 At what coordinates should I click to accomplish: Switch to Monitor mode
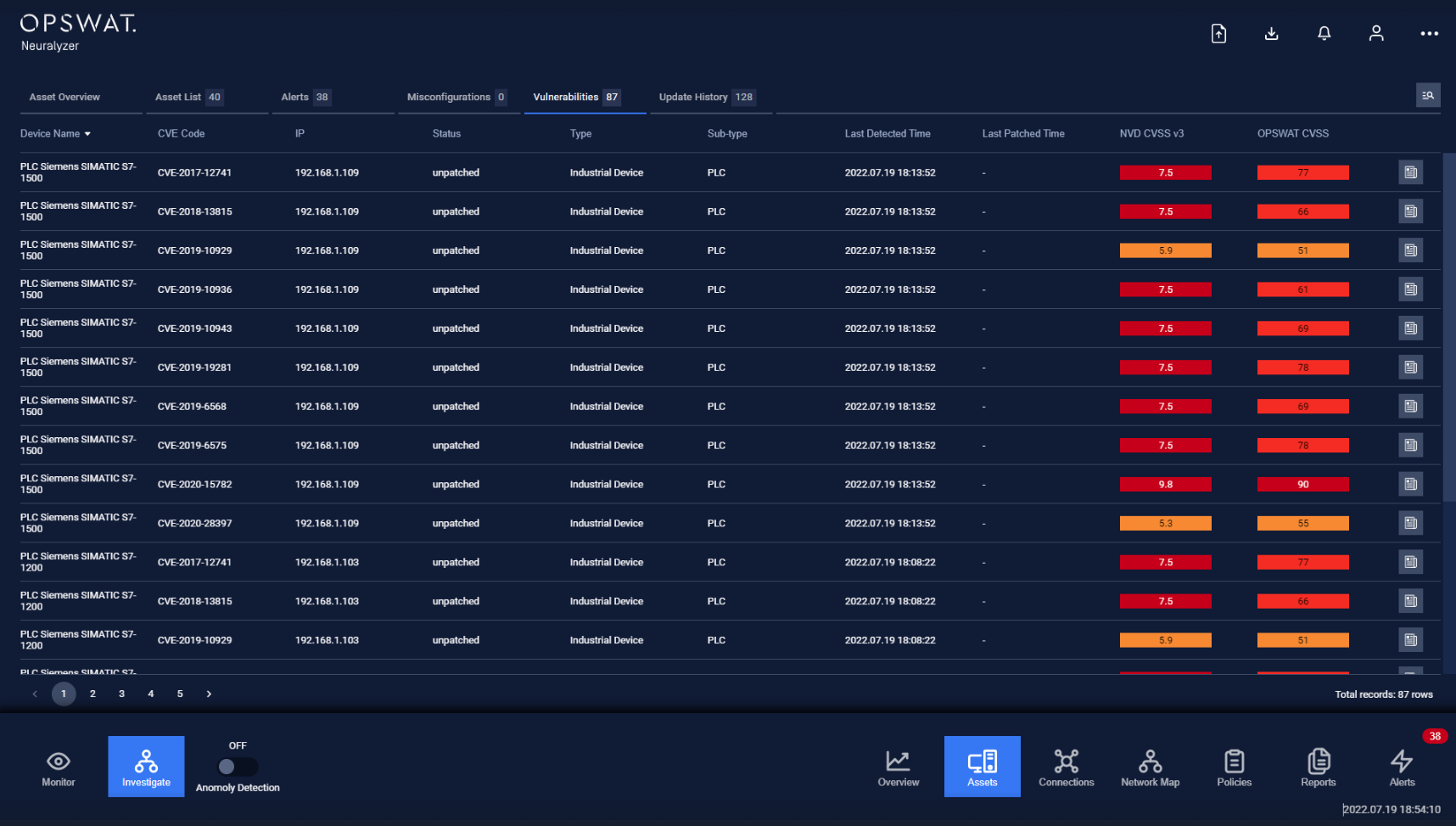[59, 767]
